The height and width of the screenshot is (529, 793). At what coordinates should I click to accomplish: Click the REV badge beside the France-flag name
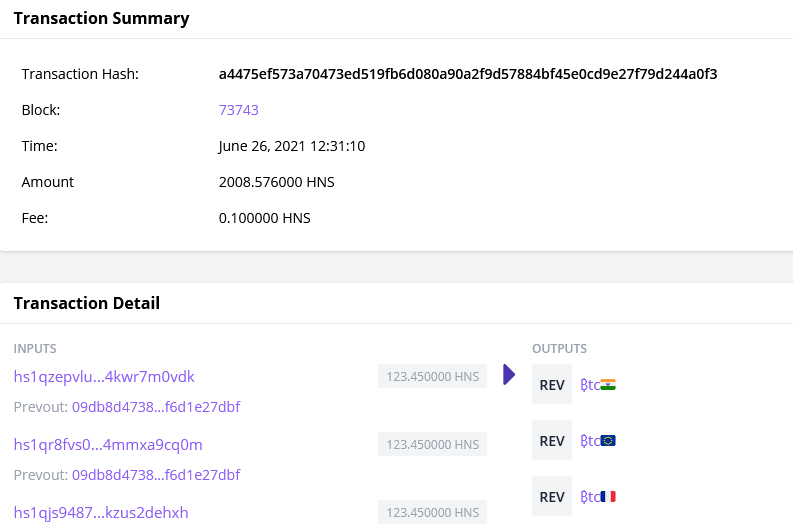(552, 497)
